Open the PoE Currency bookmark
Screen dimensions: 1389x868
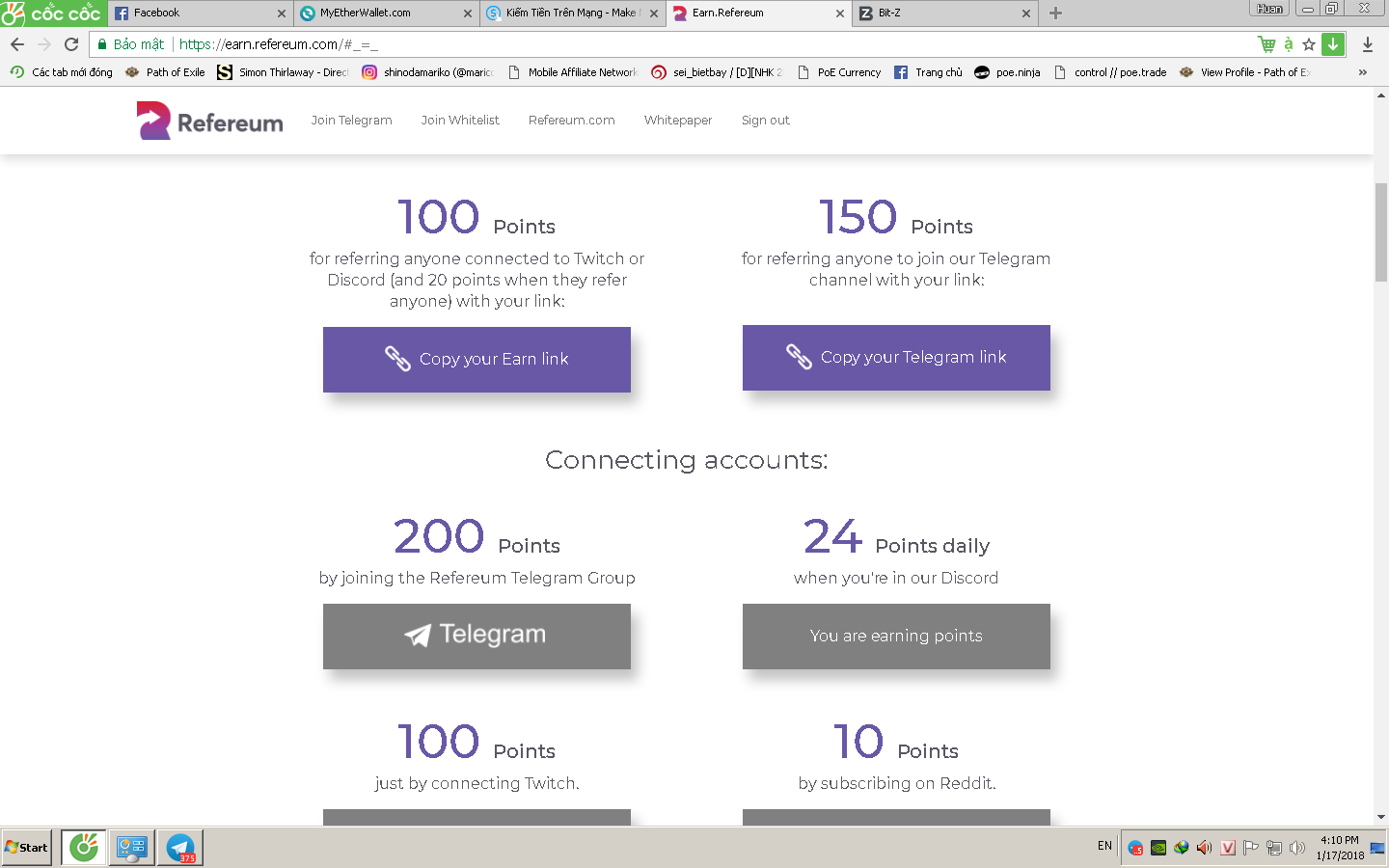pyautogui.click(x=839, y=72)
